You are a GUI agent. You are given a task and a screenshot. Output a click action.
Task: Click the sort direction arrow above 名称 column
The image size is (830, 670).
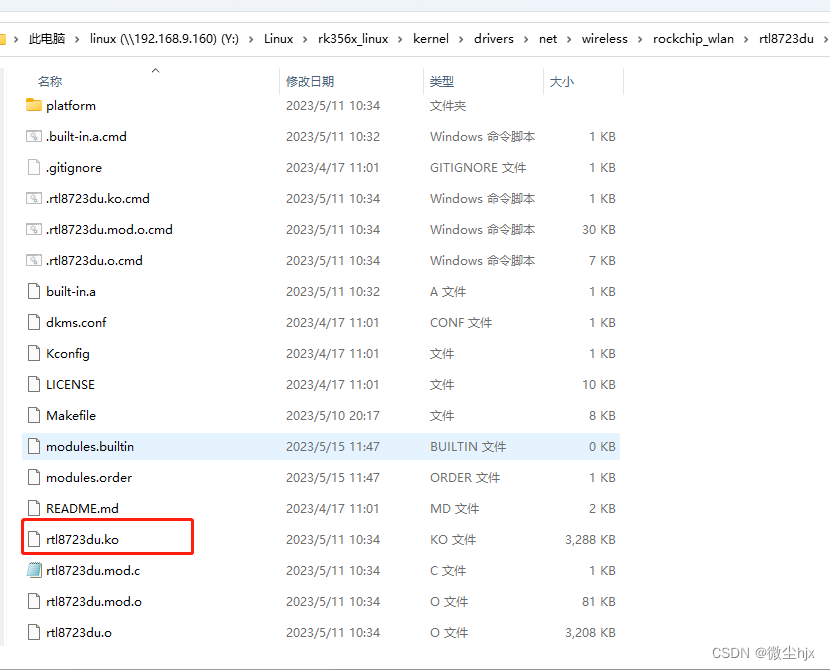[155, 70]
